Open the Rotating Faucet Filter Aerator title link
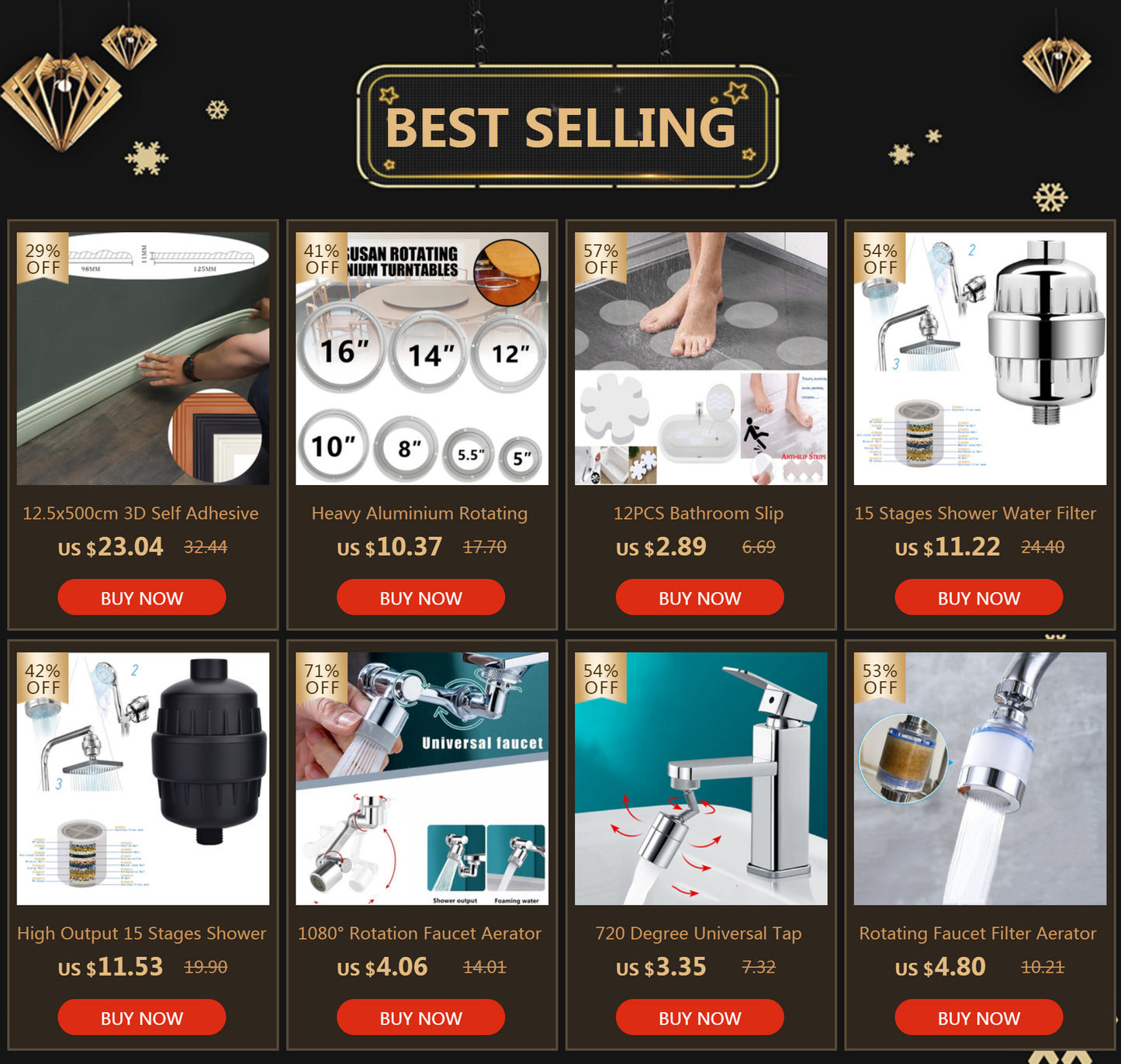This screenshot has width=1121, height=1064. (x=977, y=934)
